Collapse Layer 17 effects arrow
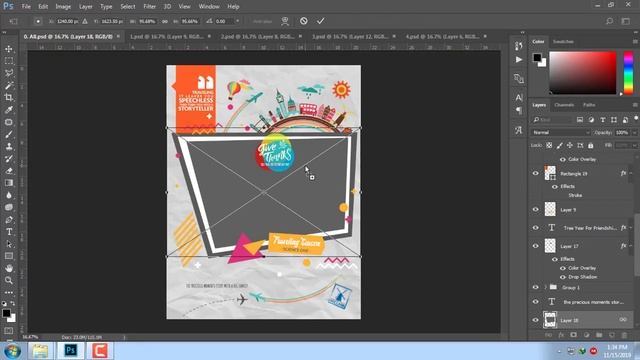 pyautogui.click(x=631, y=246)
